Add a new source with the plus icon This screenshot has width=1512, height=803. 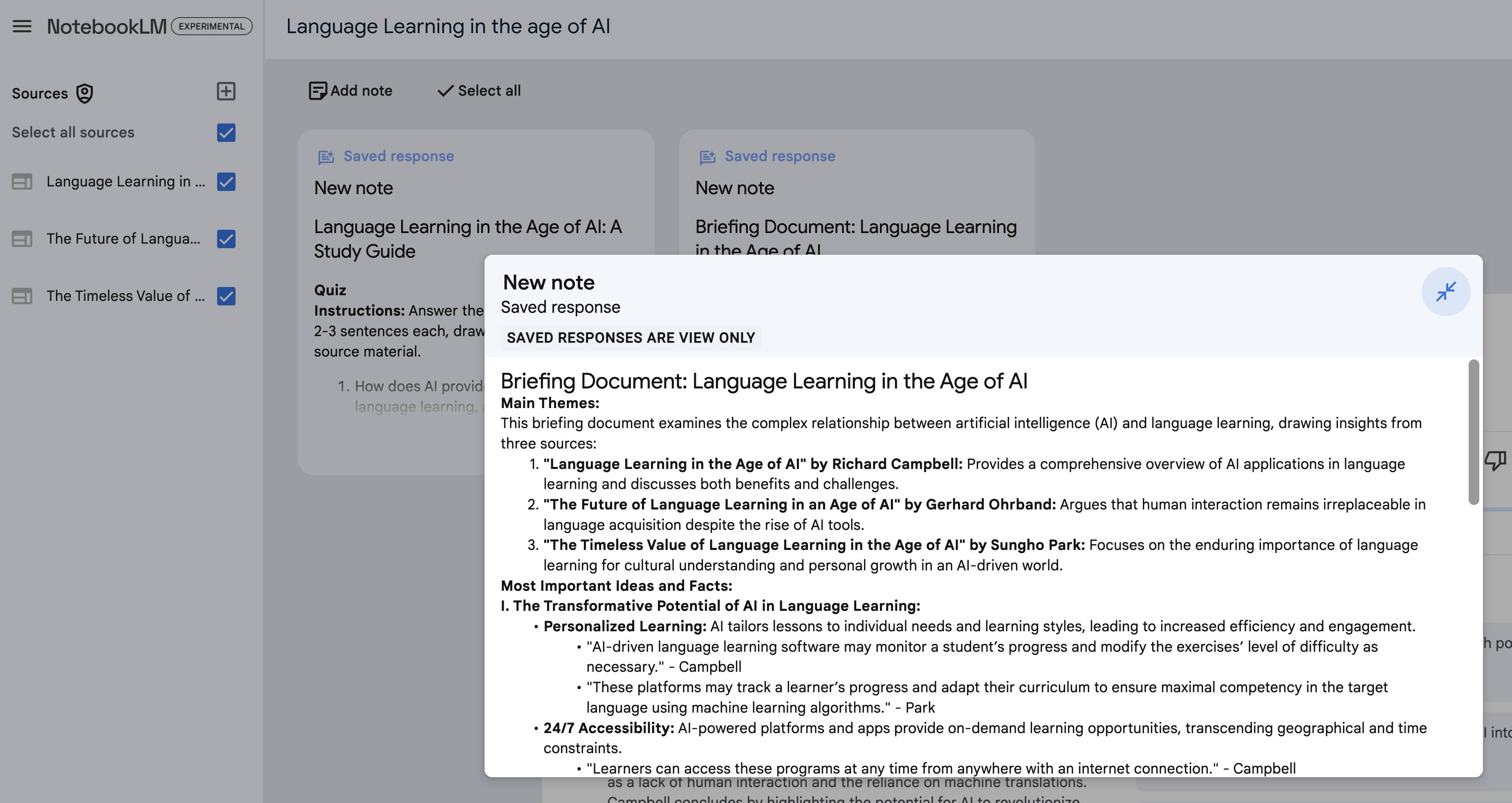pyautogui.click(x=226, y=92)
